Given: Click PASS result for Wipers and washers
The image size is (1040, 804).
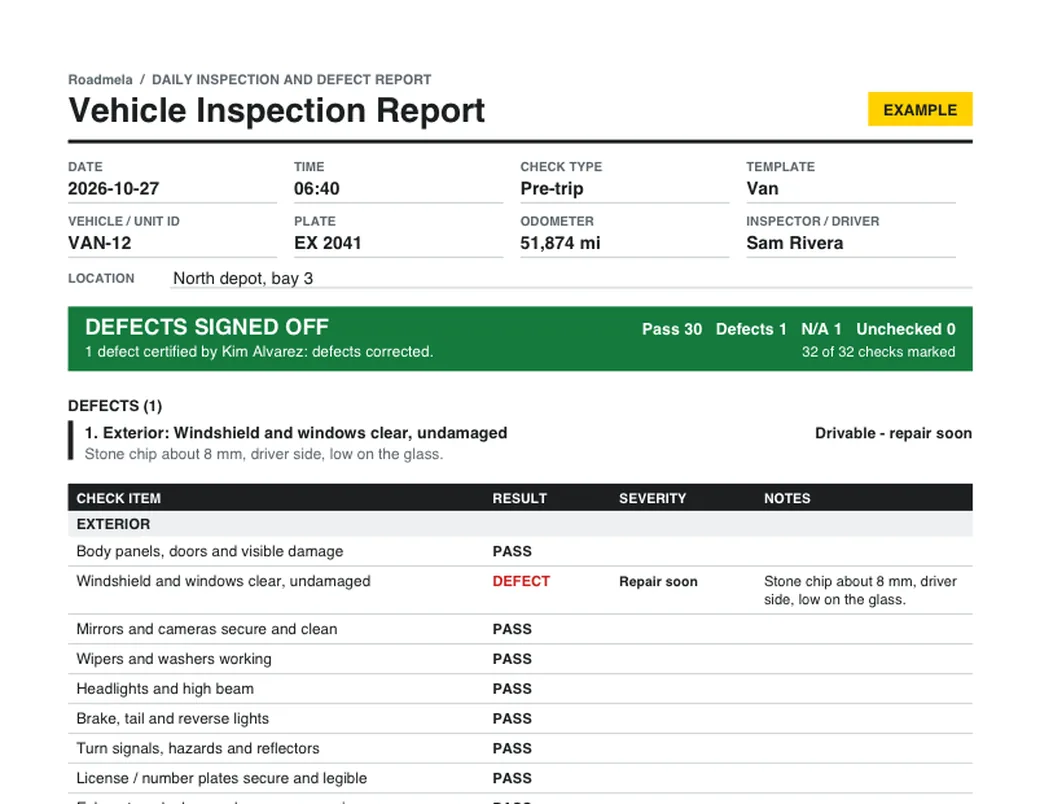Looking at the screenshot, I should click(512, 659).
